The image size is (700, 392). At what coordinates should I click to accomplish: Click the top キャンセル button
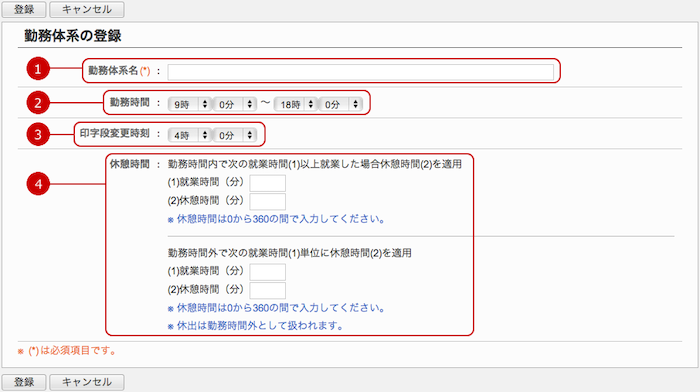87,9
